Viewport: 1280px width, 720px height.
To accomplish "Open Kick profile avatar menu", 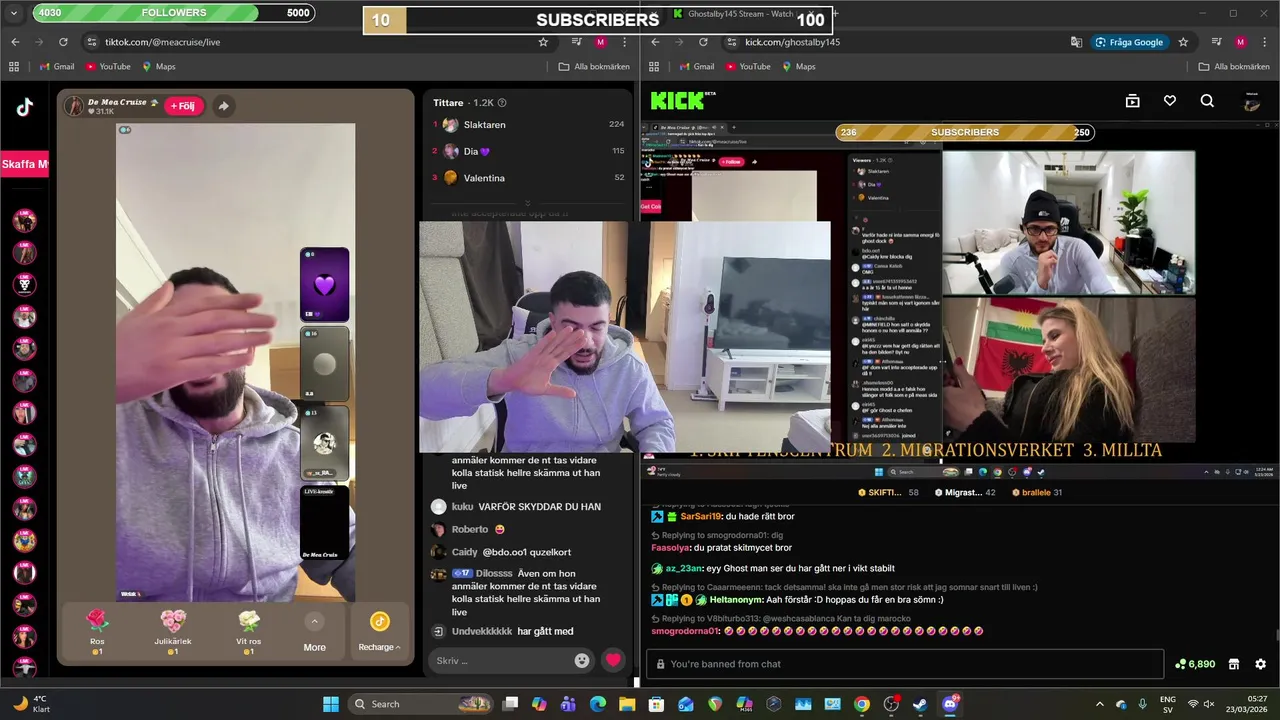I will coord(1251,101).
